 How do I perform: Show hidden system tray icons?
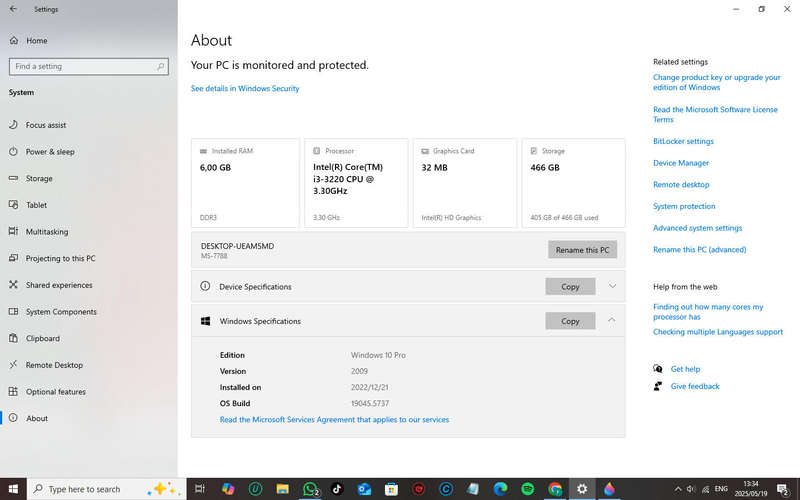click(678, 489)
